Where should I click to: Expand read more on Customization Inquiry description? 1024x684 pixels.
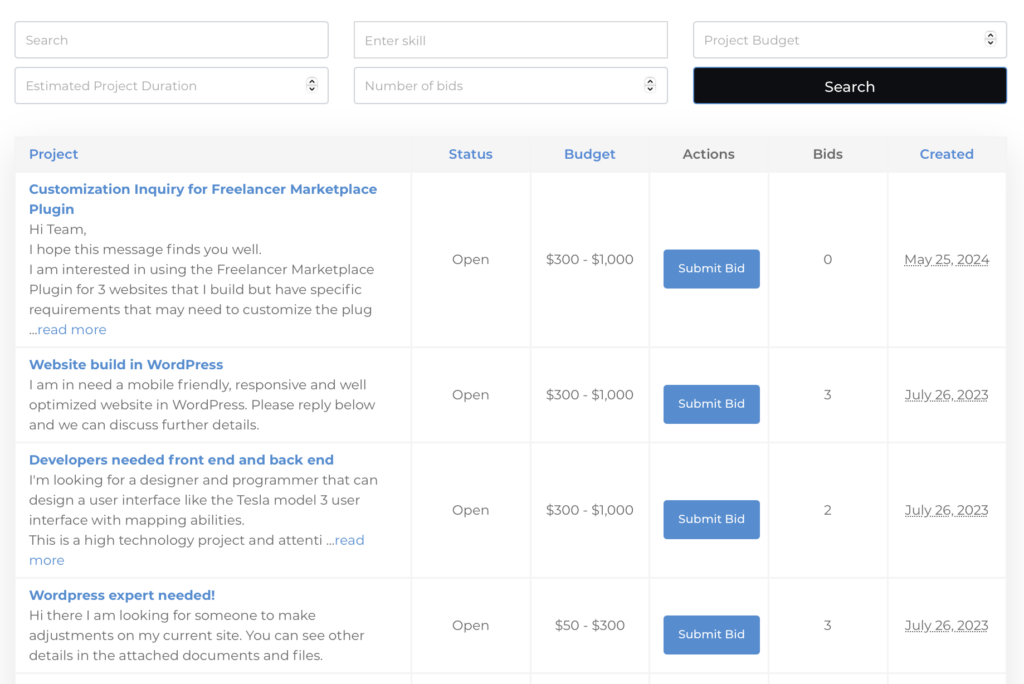[71, 330]
